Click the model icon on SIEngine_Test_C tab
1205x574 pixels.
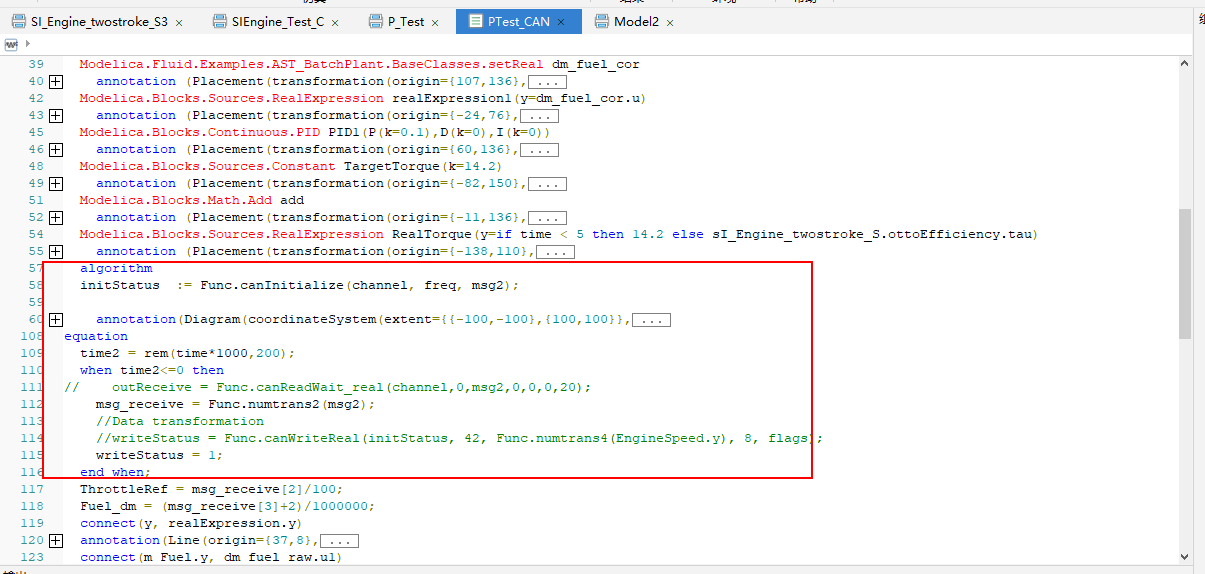[220, 21]
